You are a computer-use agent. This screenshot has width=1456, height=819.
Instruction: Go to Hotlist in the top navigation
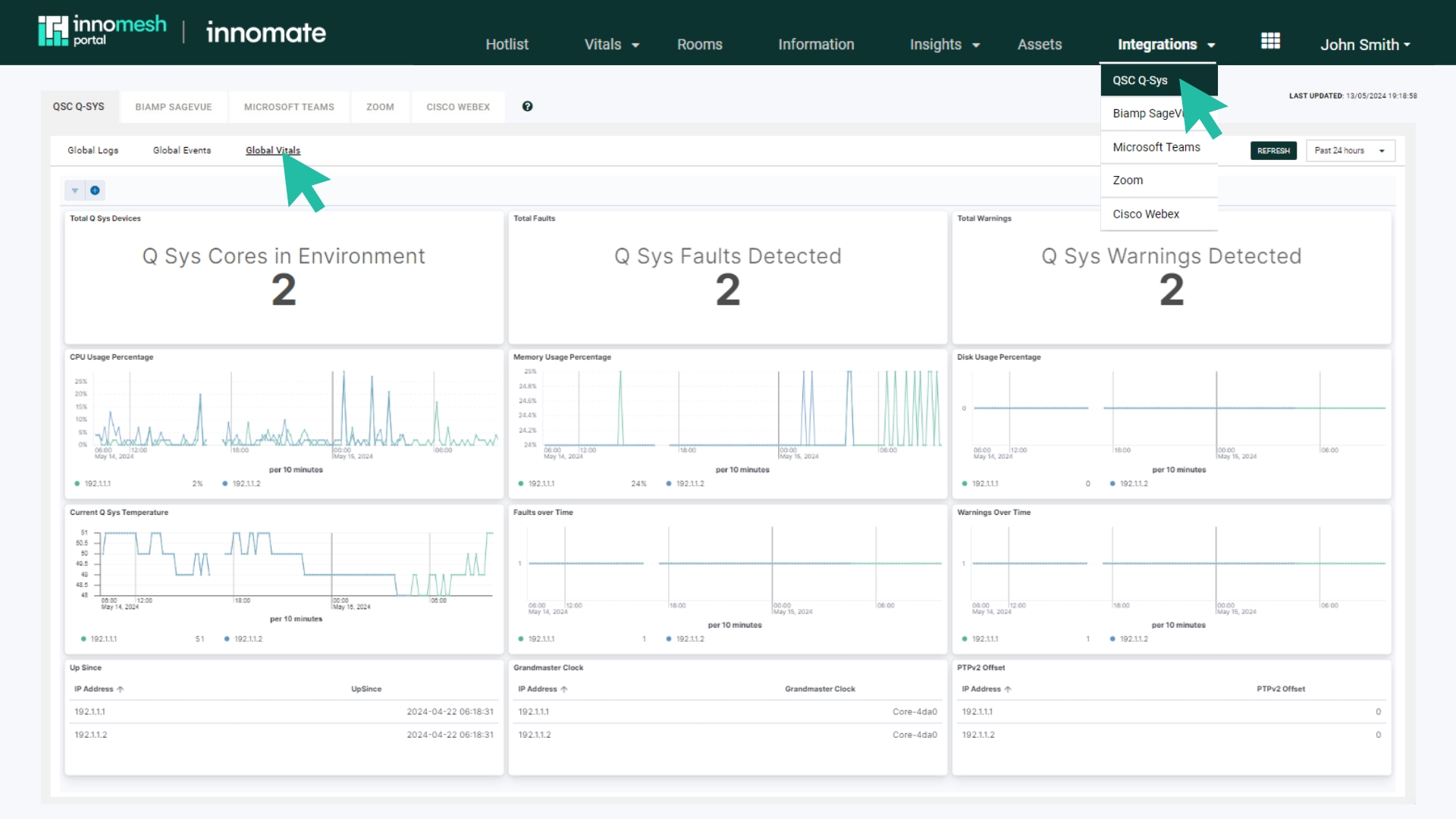click(x=507, y=45)
